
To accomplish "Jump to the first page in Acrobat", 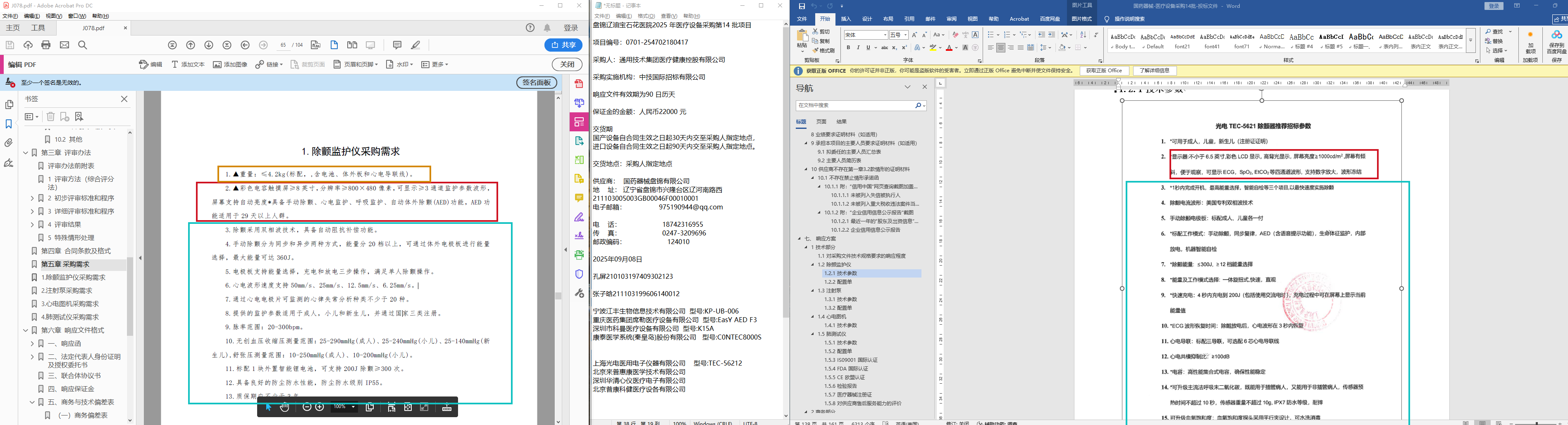I will (173, 45).
